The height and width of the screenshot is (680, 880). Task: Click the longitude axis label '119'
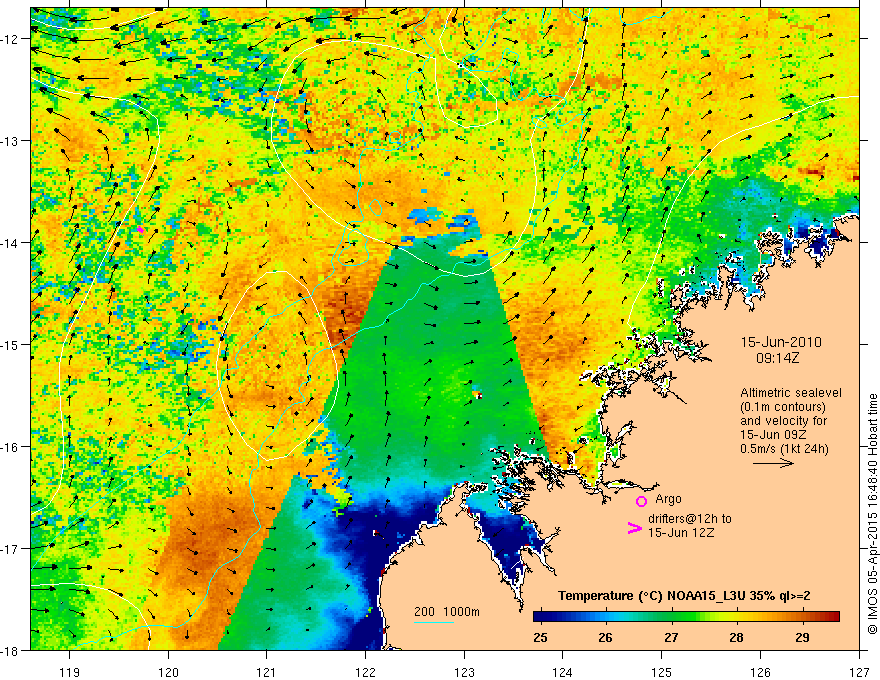70,672
